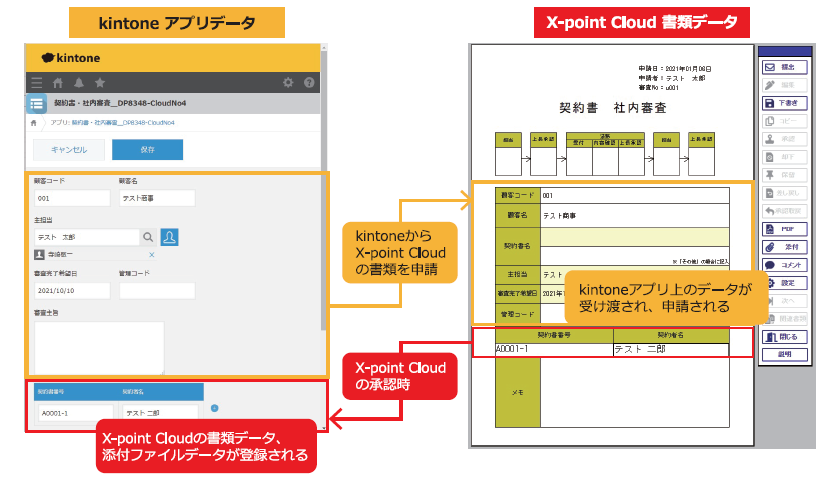Click the 添付 attachment paperclip button
This screenshot has height=482, width=836.
tap(784, 247)
